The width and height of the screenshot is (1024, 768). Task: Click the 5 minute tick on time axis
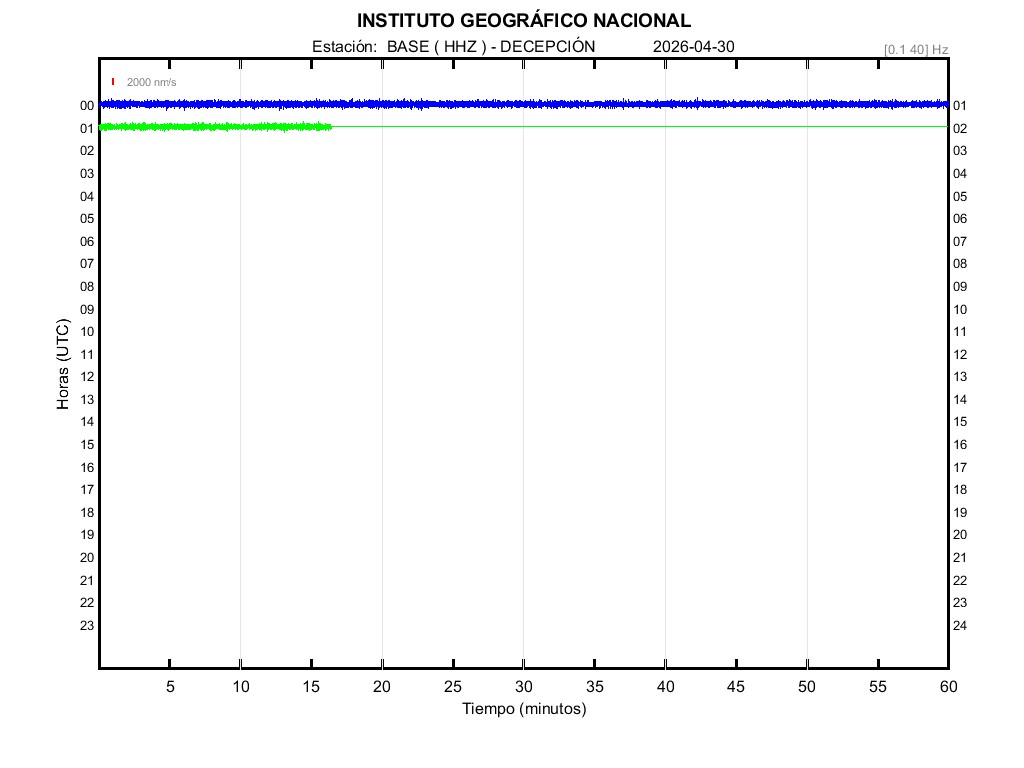pyautogui.click(x=170, y=687)
